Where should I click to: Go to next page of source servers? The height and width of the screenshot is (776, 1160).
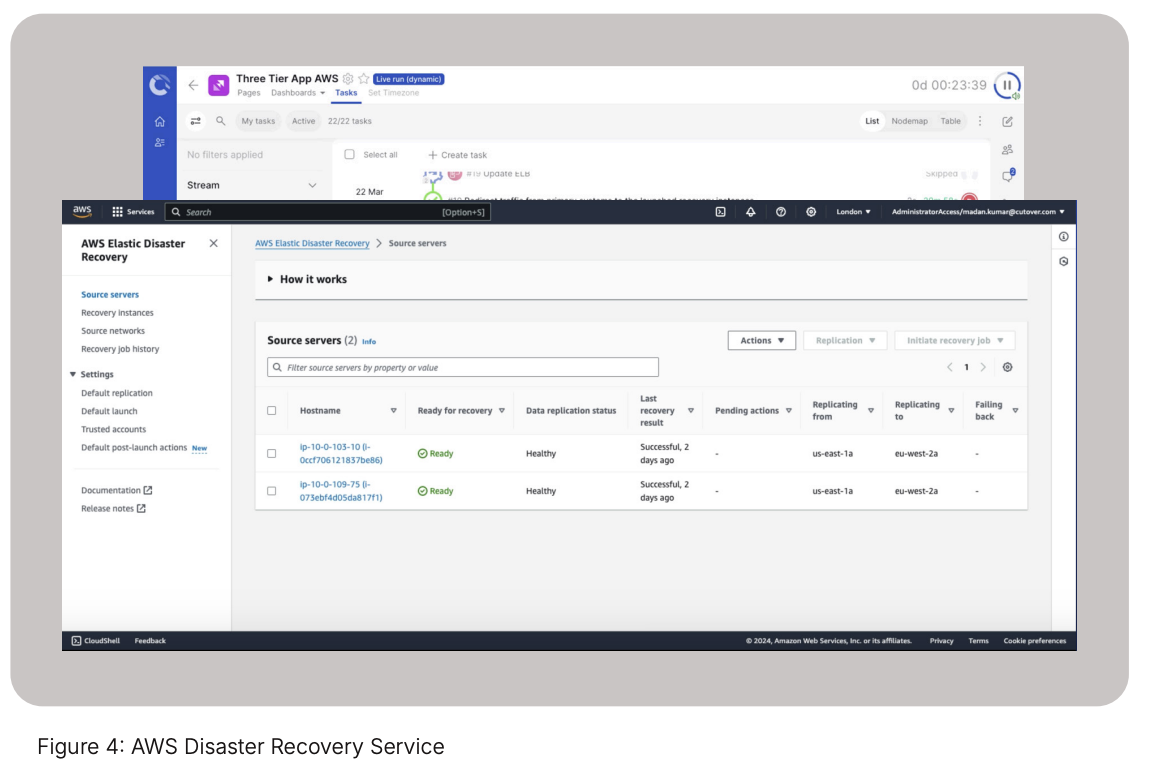tap(983, 367)
